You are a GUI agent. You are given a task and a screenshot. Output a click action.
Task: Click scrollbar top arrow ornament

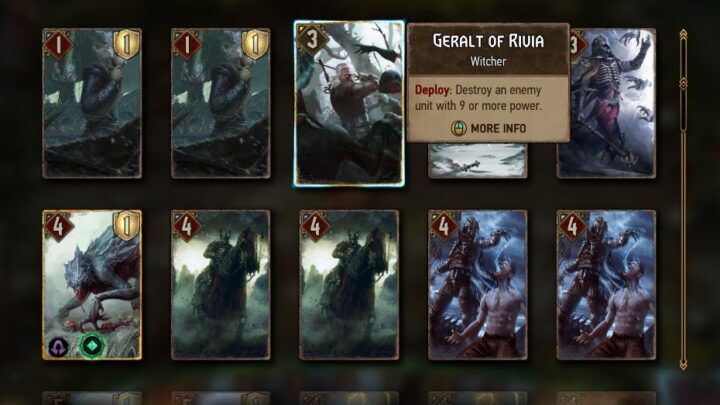click(x=683, y=35)
